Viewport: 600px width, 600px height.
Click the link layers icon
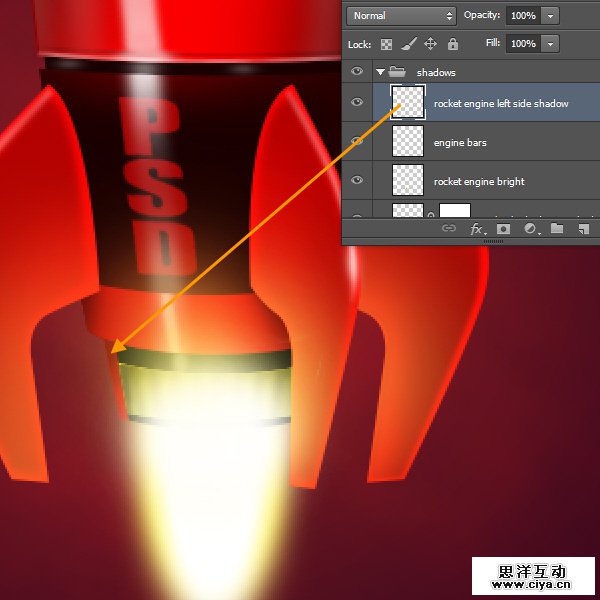pyautogui.click(x=449, y=229)
